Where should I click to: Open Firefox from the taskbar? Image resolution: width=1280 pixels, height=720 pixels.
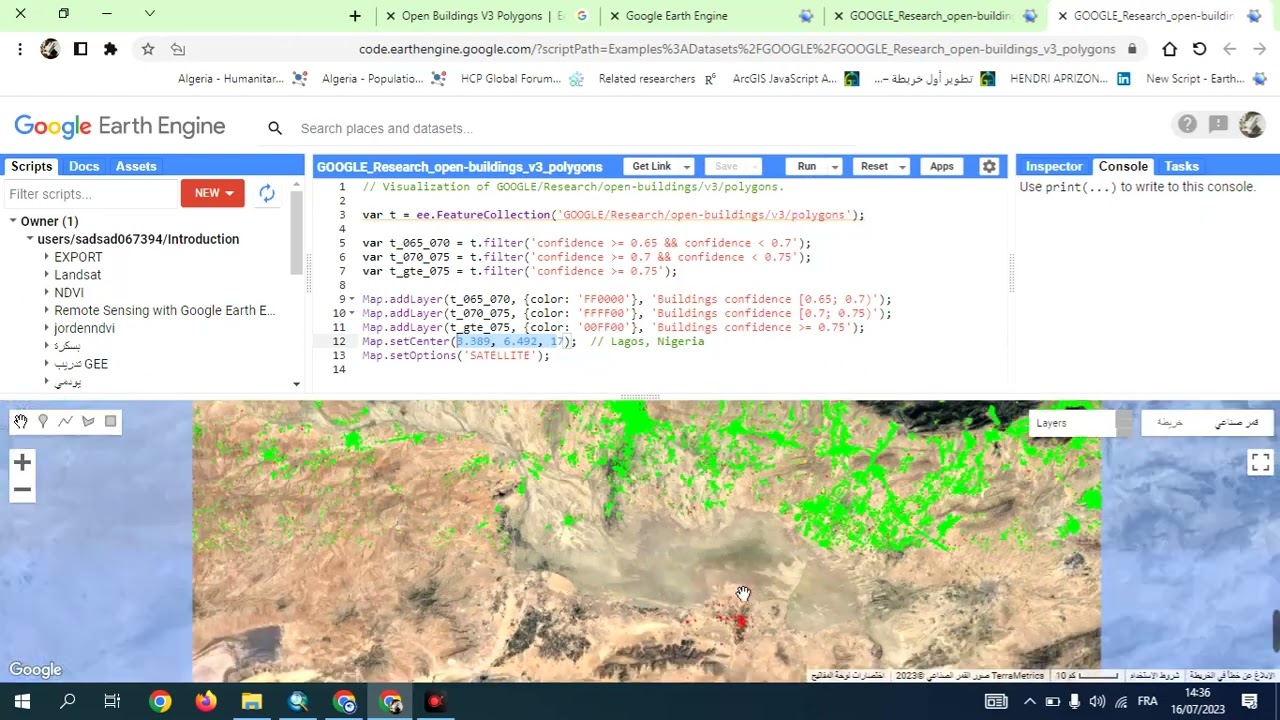pyautogui.click(x=206, y=702)
